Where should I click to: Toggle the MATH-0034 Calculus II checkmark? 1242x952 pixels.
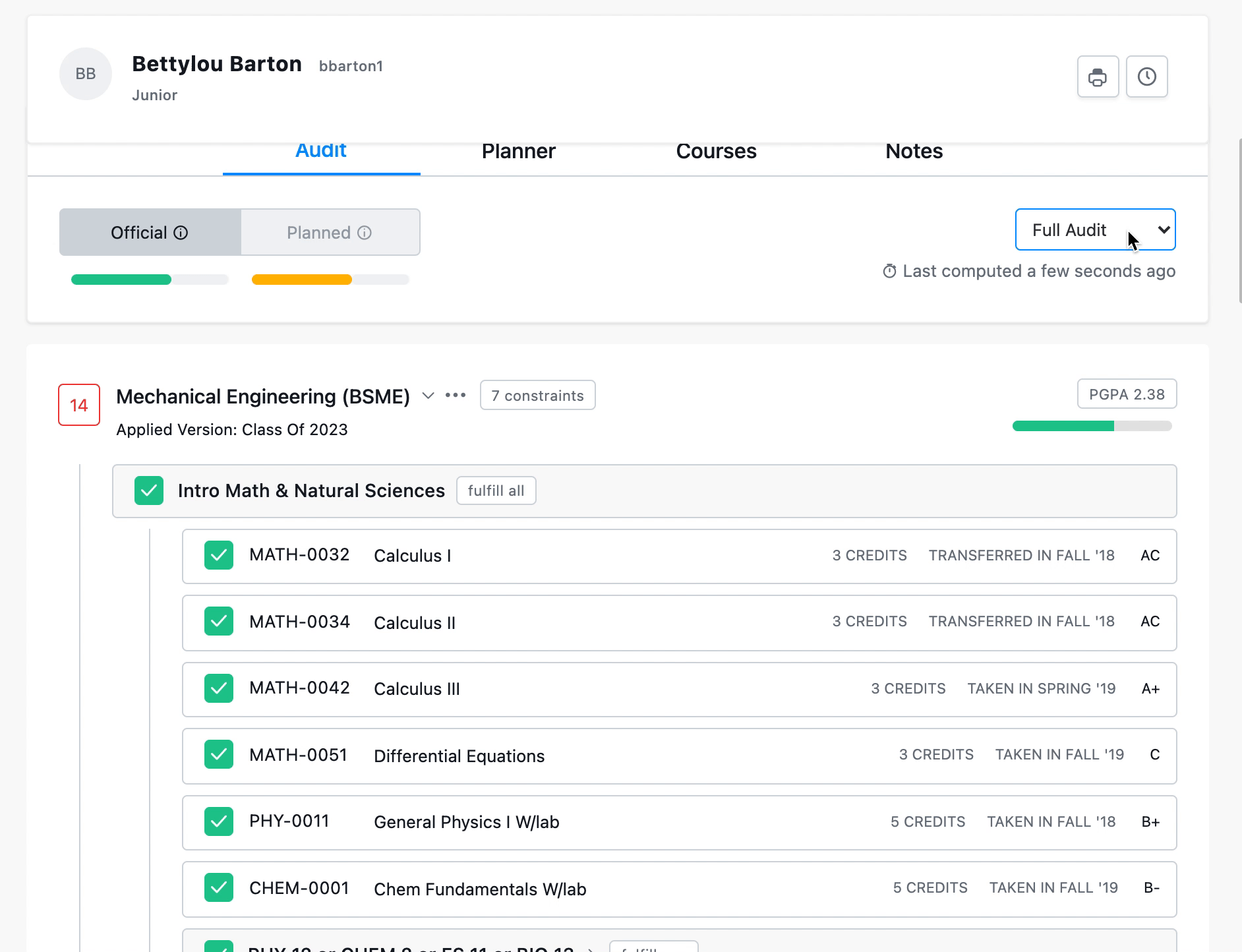[x=219, y=621]
